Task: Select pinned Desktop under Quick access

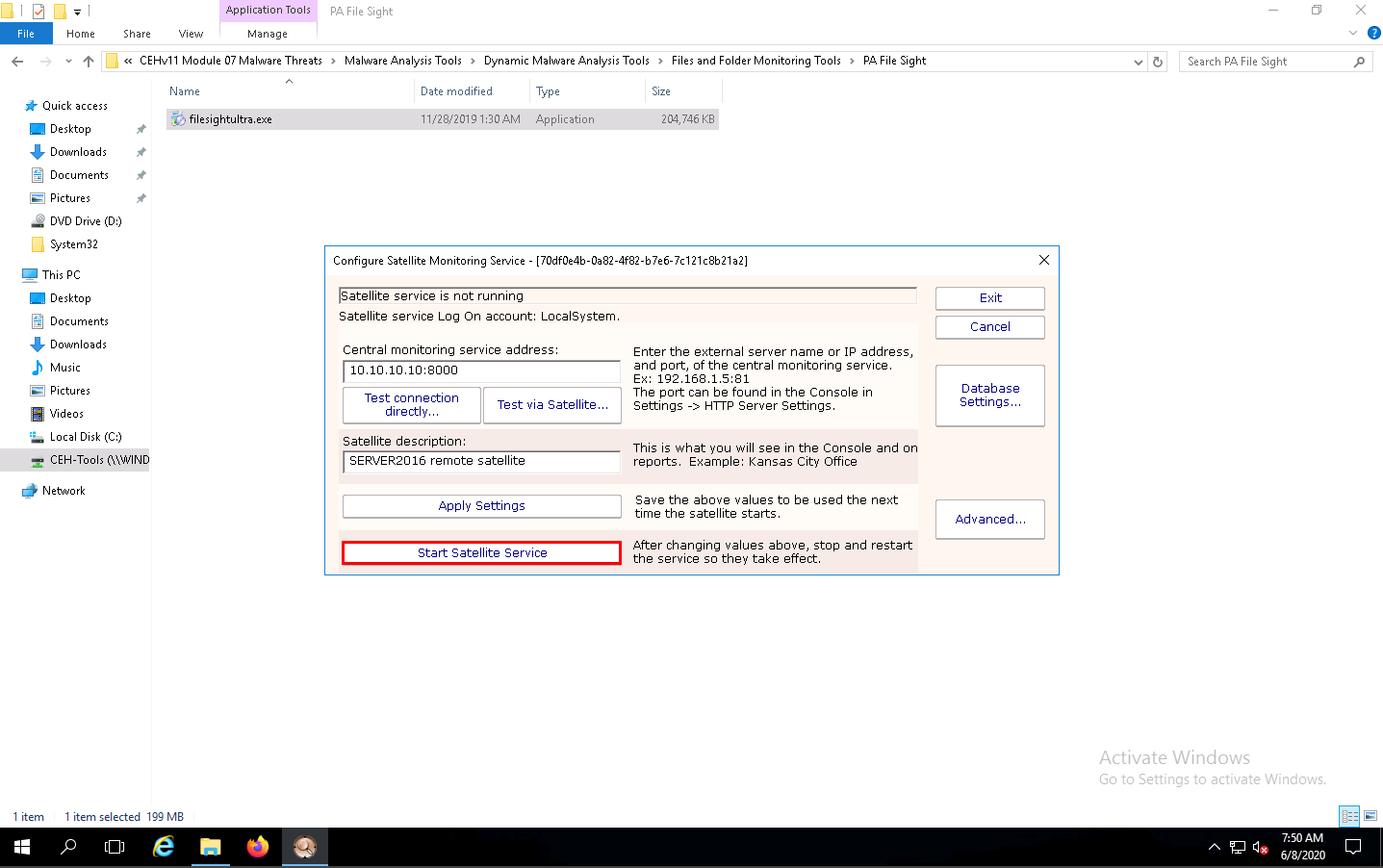Action: 70,129
